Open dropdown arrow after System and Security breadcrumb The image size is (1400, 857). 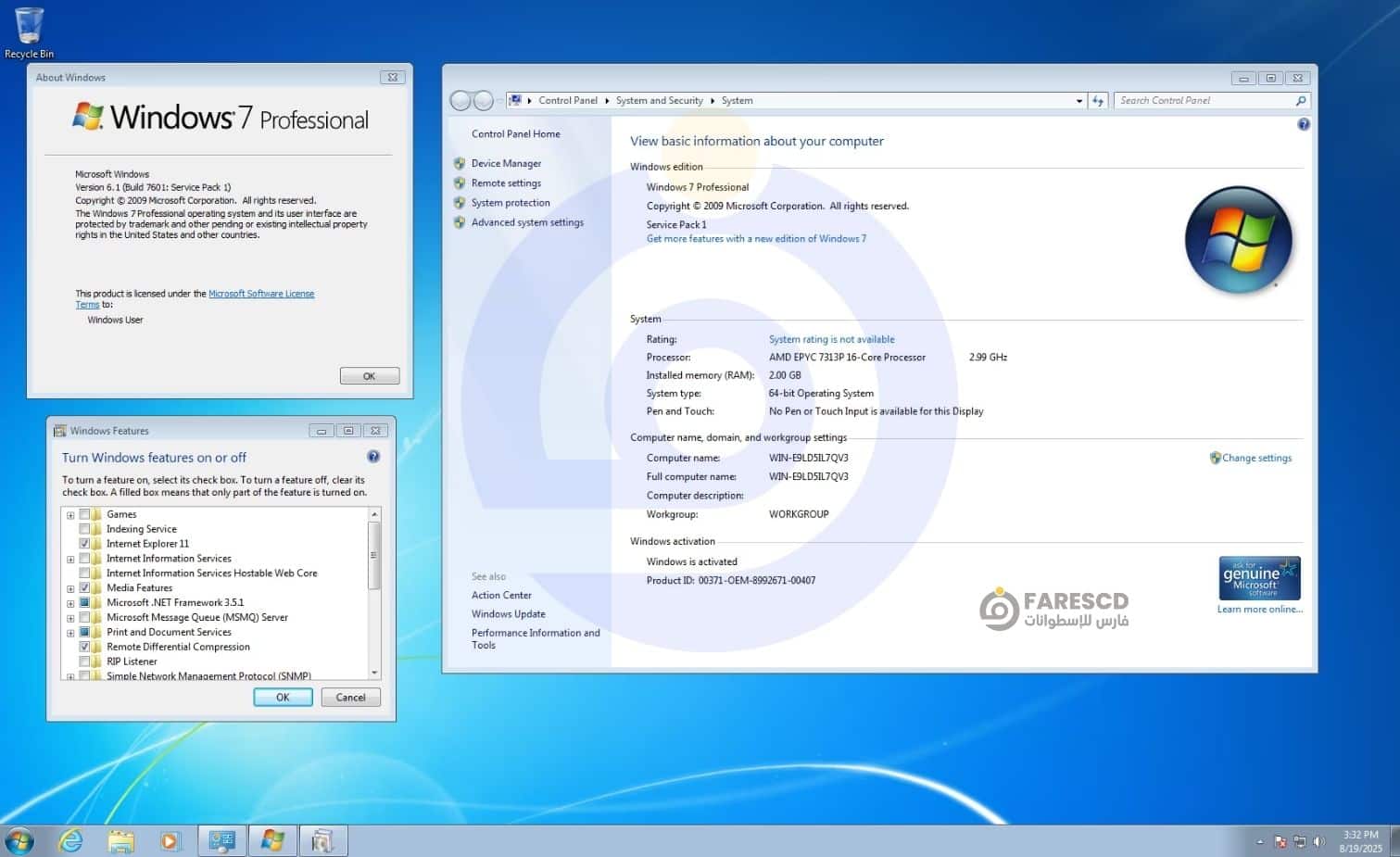[713, 100]
